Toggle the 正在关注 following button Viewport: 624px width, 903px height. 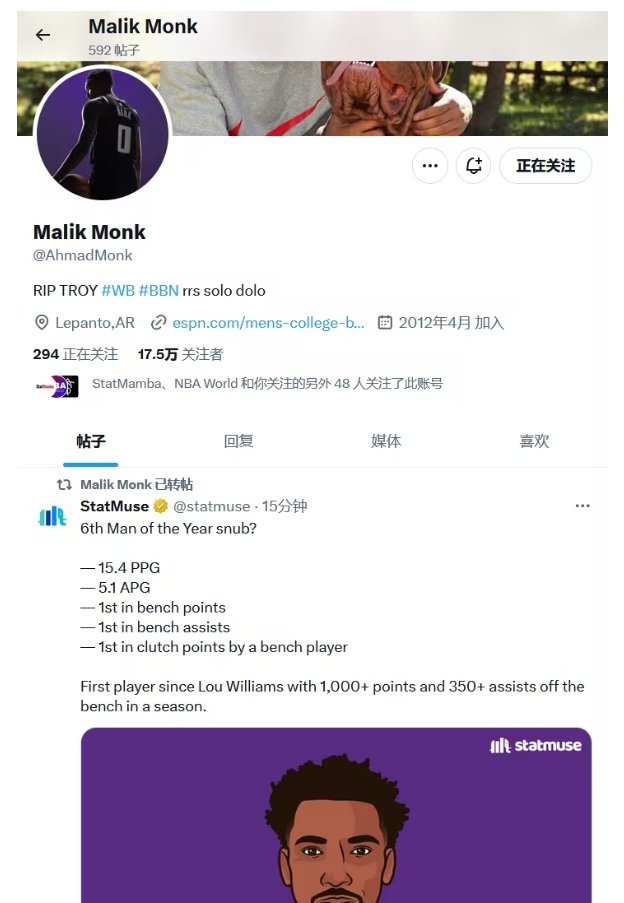click(x=545, y=166)
